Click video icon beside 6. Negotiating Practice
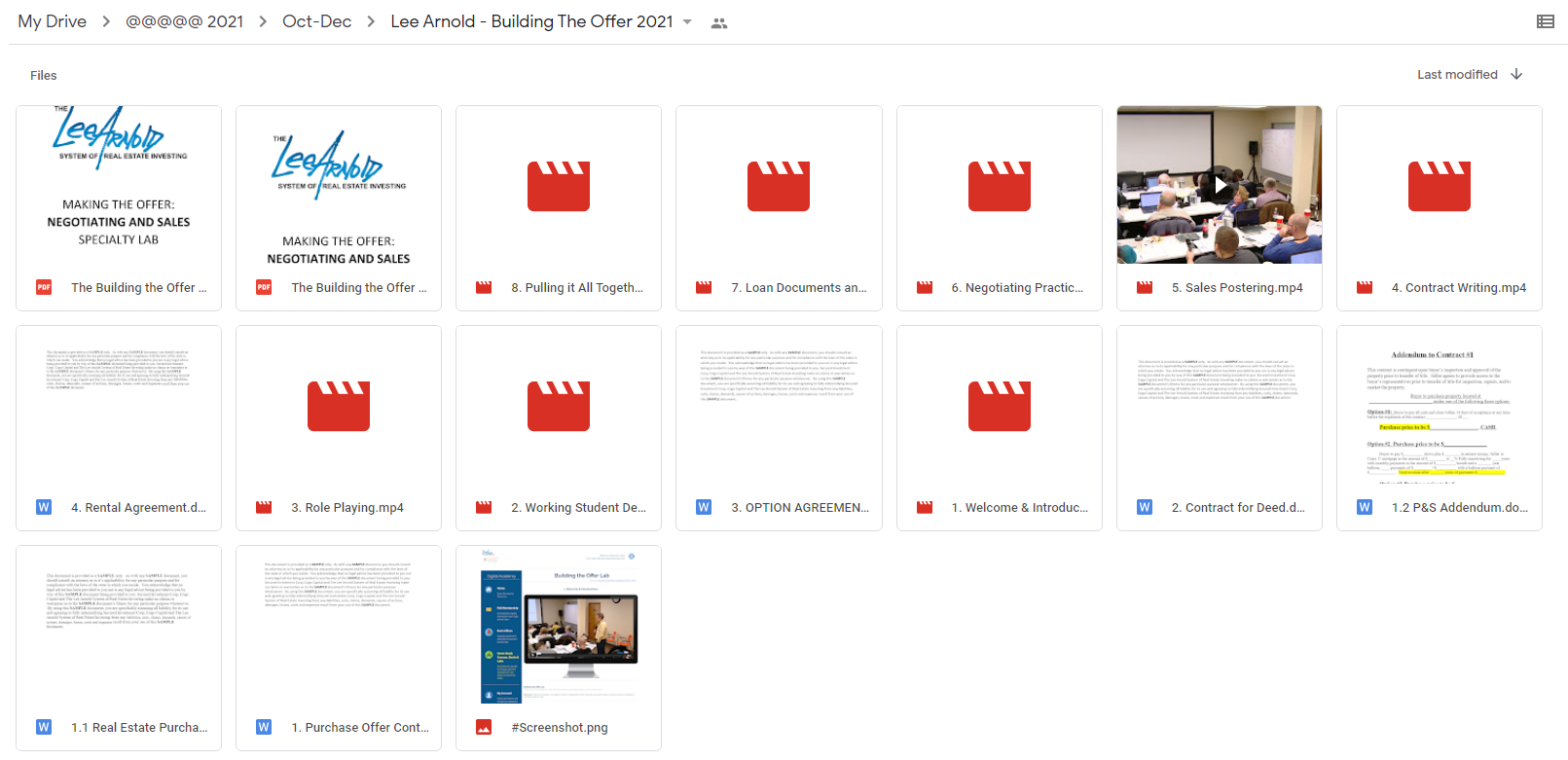The image size is (1568, 760). pos(925,287)
